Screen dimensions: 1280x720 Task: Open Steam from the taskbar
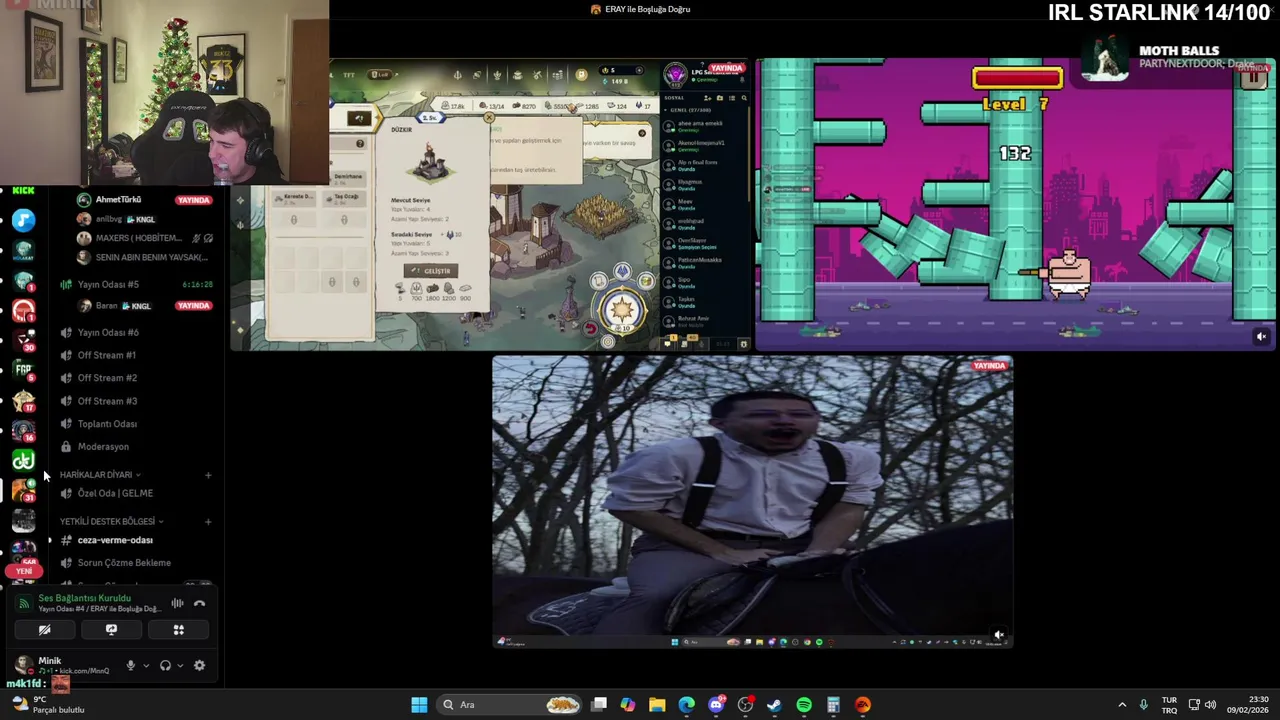click(774, 705)
